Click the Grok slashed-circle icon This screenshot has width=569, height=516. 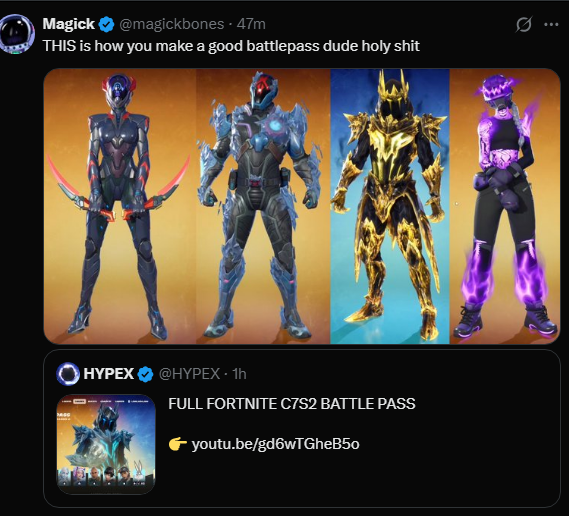click(x=524, y=25)
